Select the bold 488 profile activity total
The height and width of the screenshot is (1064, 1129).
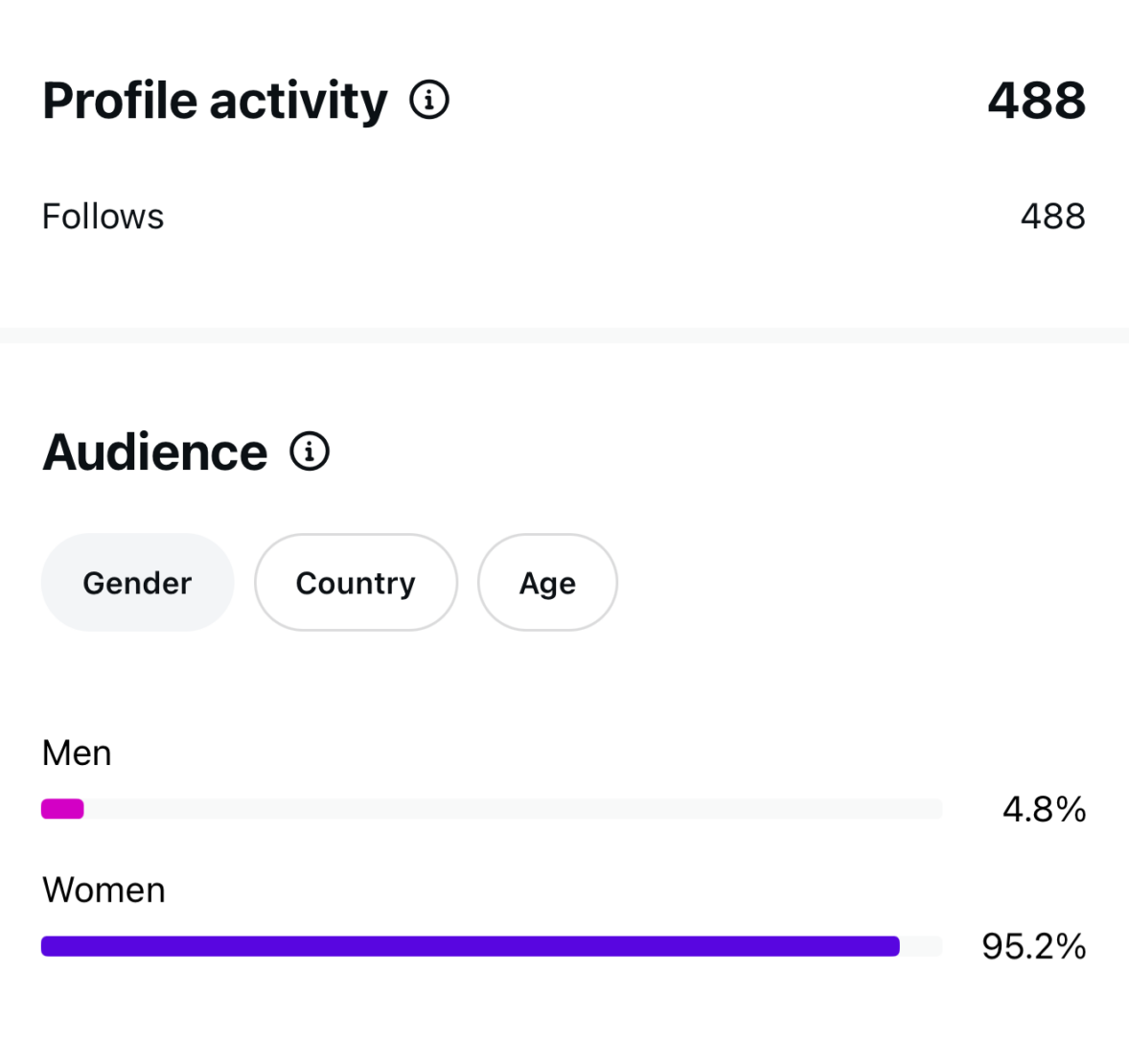point(1036,101)
